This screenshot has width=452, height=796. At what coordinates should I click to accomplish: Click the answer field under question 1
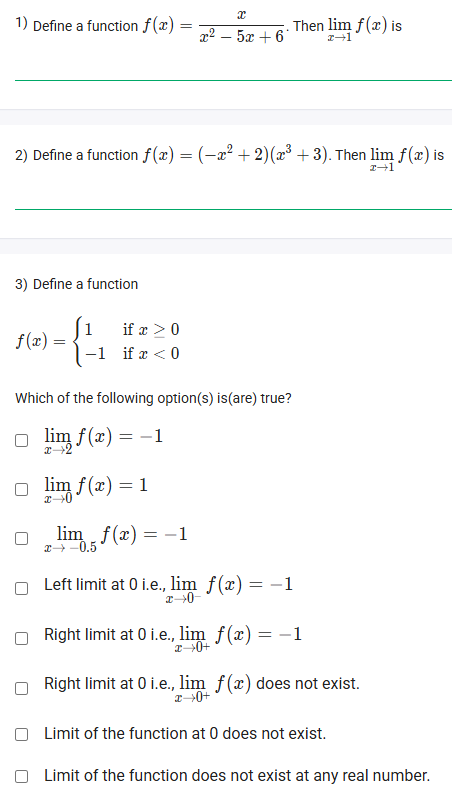[x=233, y=69]
